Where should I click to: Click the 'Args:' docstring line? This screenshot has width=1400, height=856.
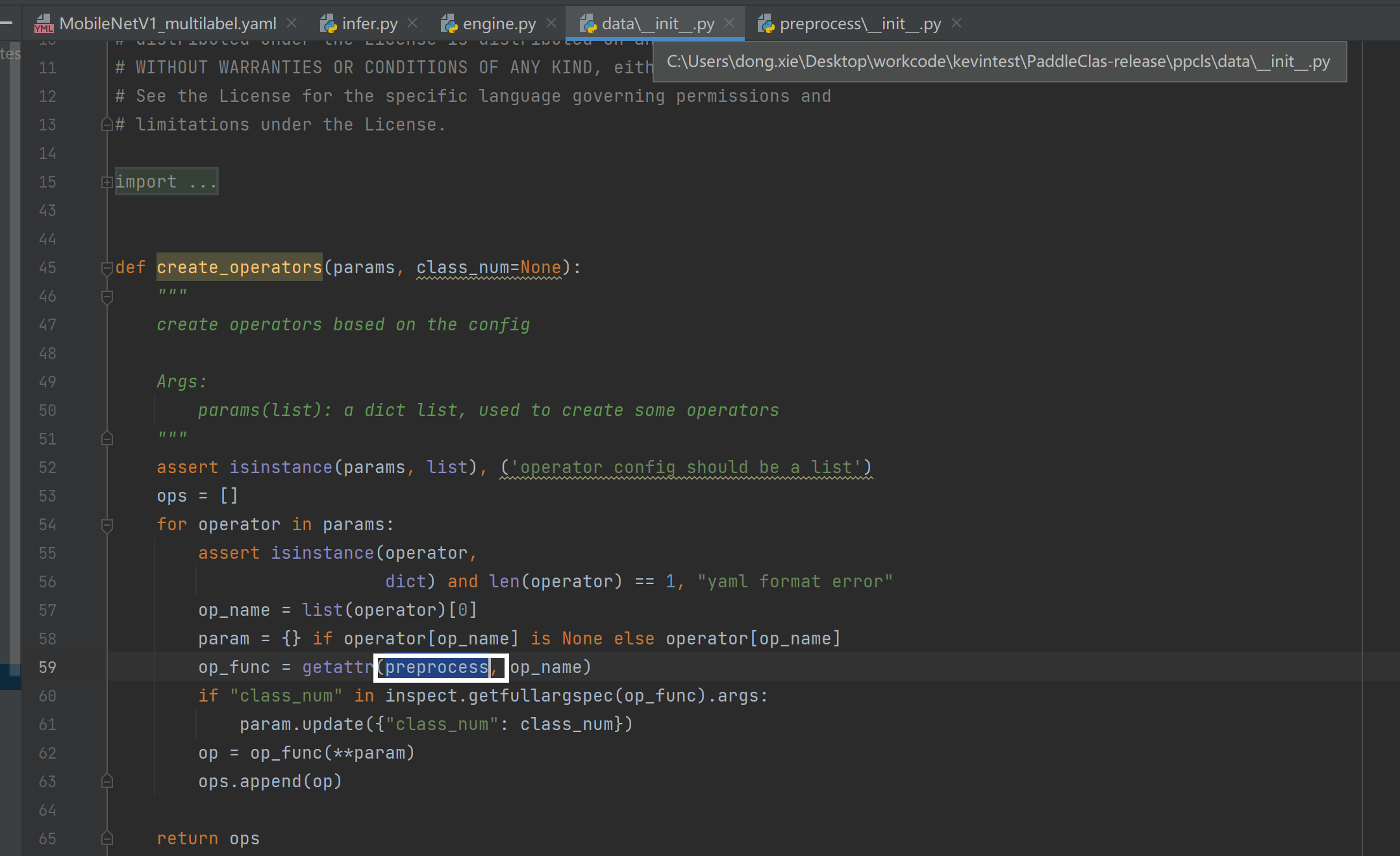[x=182, y=382]
